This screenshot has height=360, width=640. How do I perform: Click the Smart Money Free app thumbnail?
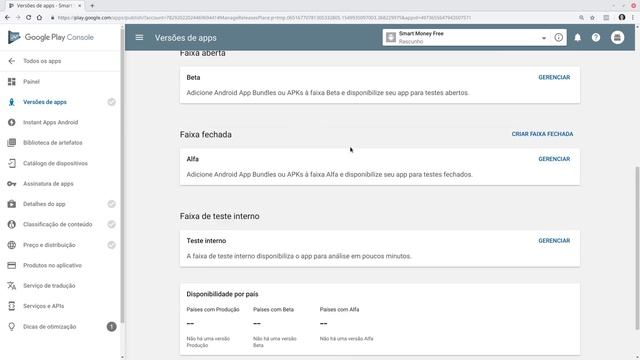click(391, 38)
